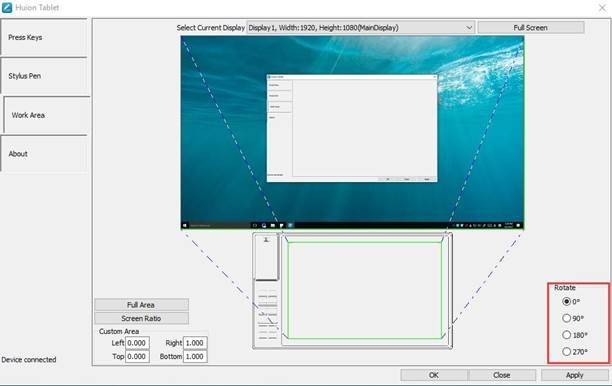612x386 pixels.
Task: Click the Huion Tablet app icon in title bar
Action: click(x=7, y=7)
